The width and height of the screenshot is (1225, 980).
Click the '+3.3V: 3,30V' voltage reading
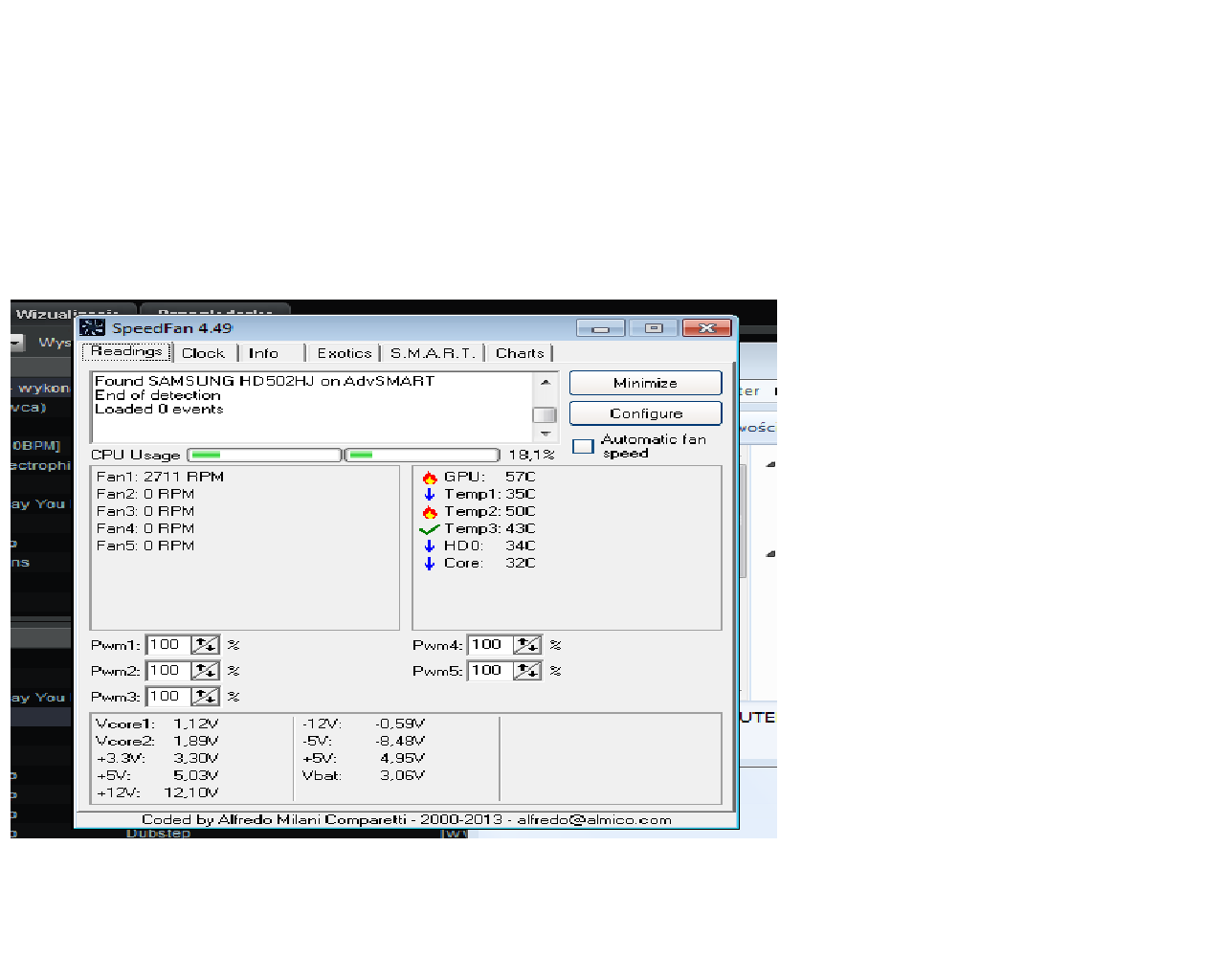157,758
